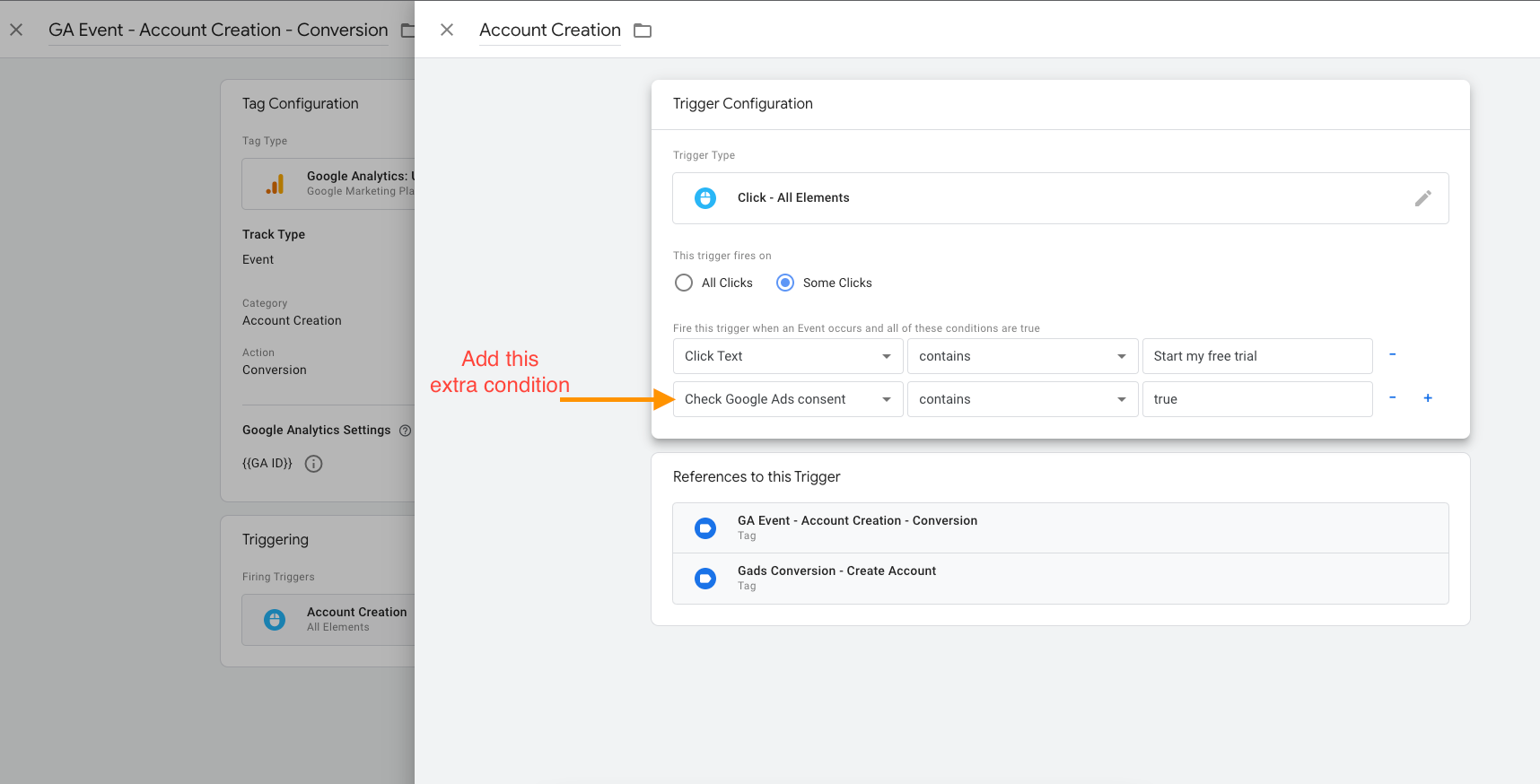
Task: Remove the Check Google Ads consent condition
Action: tap(1392, 398)
